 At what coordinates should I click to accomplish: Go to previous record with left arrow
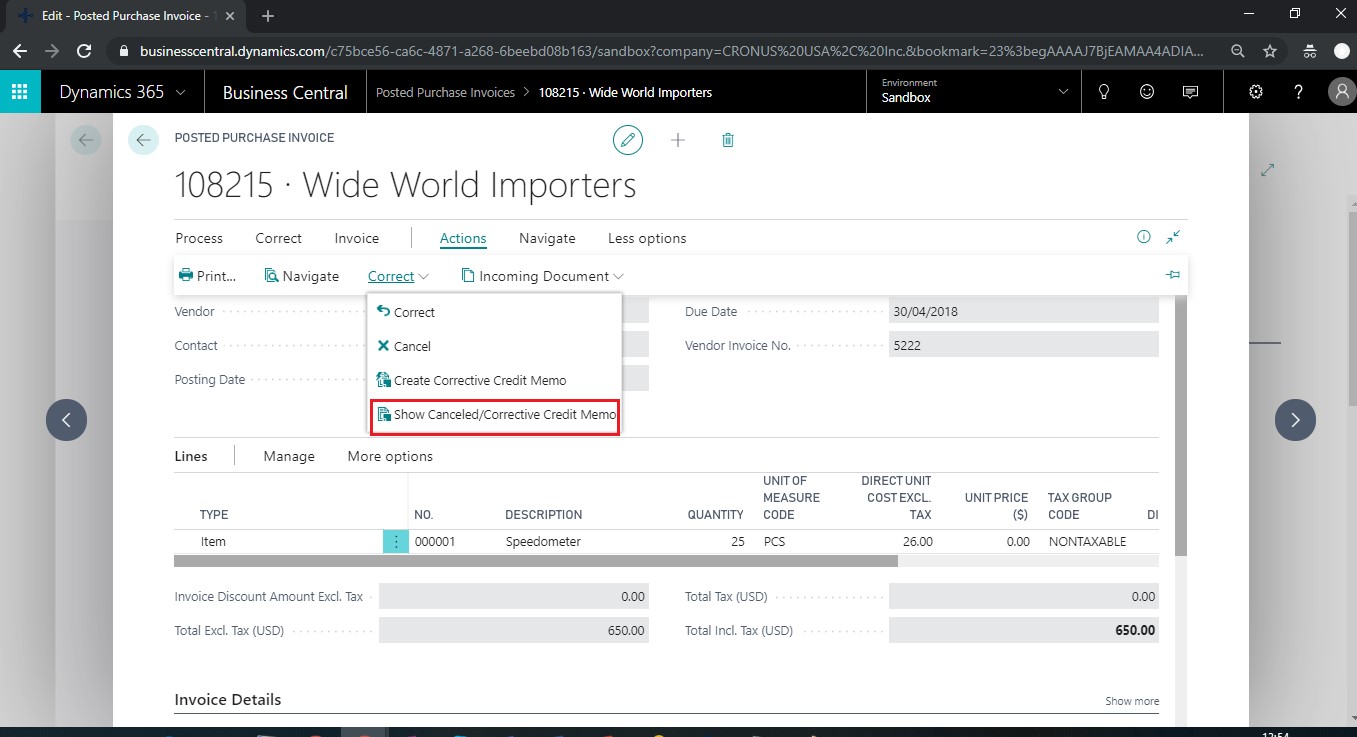pyautogui.click(x=67, y=420)
